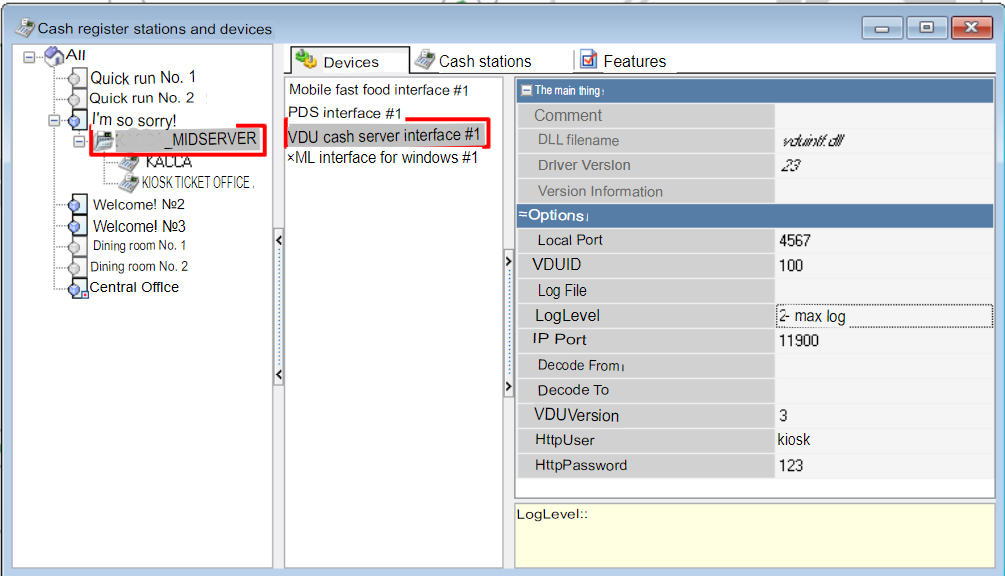The width and height of the screenshot is (1005, 576).
Task: Open the LogLevel value dropdown
Action: coord(884,316)
